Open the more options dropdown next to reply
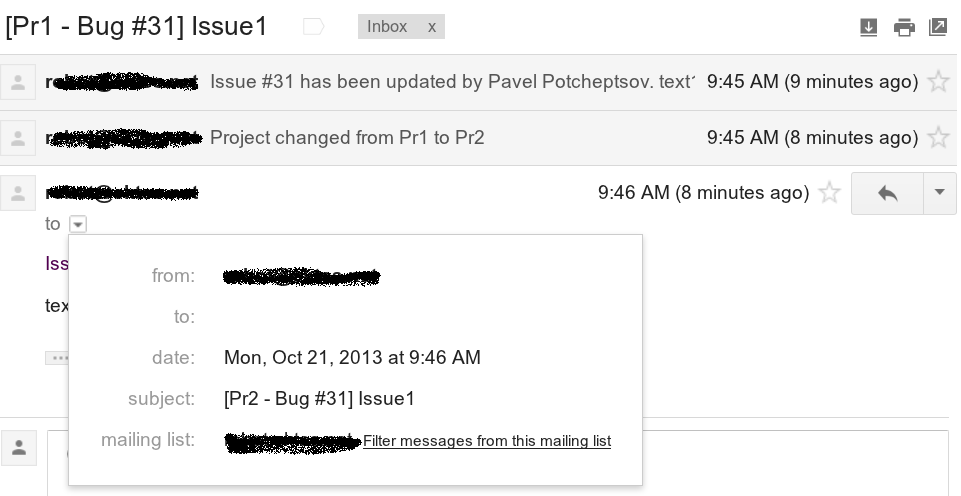The height and width of the screenshot is (496, 961). click(940, 193)
